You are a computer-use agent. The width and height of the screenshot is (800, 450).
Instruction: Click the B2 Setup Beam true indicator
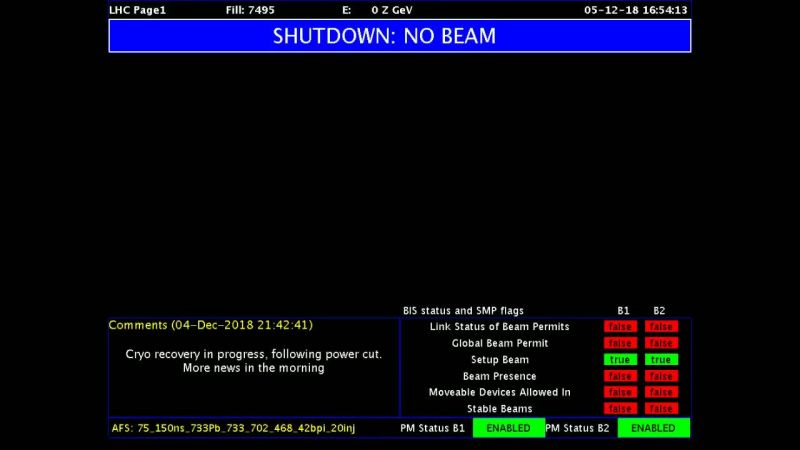click(x=660, y=360)
